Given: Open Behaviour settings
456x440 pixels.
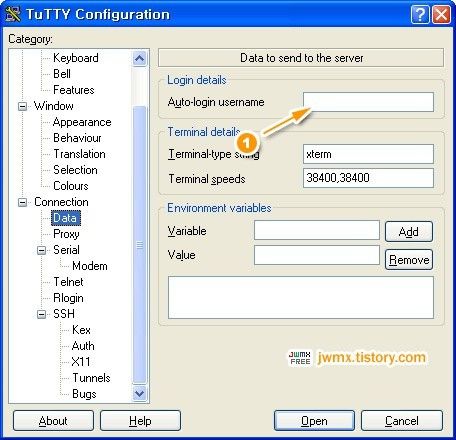Looking at the screenshot, I should click(77, 138).
